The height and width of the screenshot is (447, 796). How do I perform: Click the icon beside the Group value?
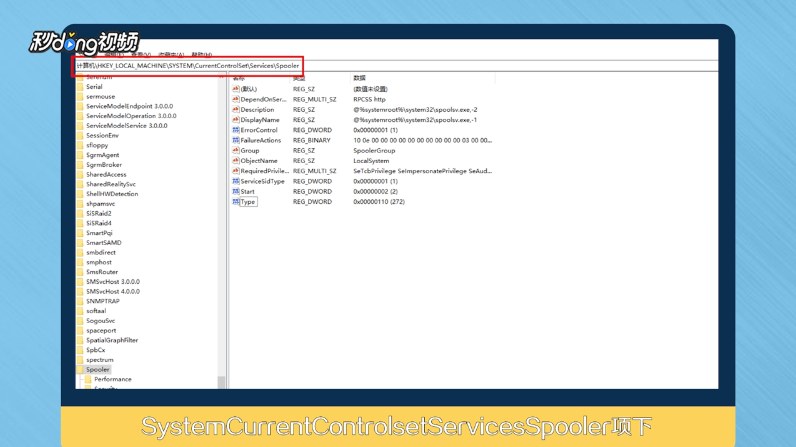click(236, 150)
